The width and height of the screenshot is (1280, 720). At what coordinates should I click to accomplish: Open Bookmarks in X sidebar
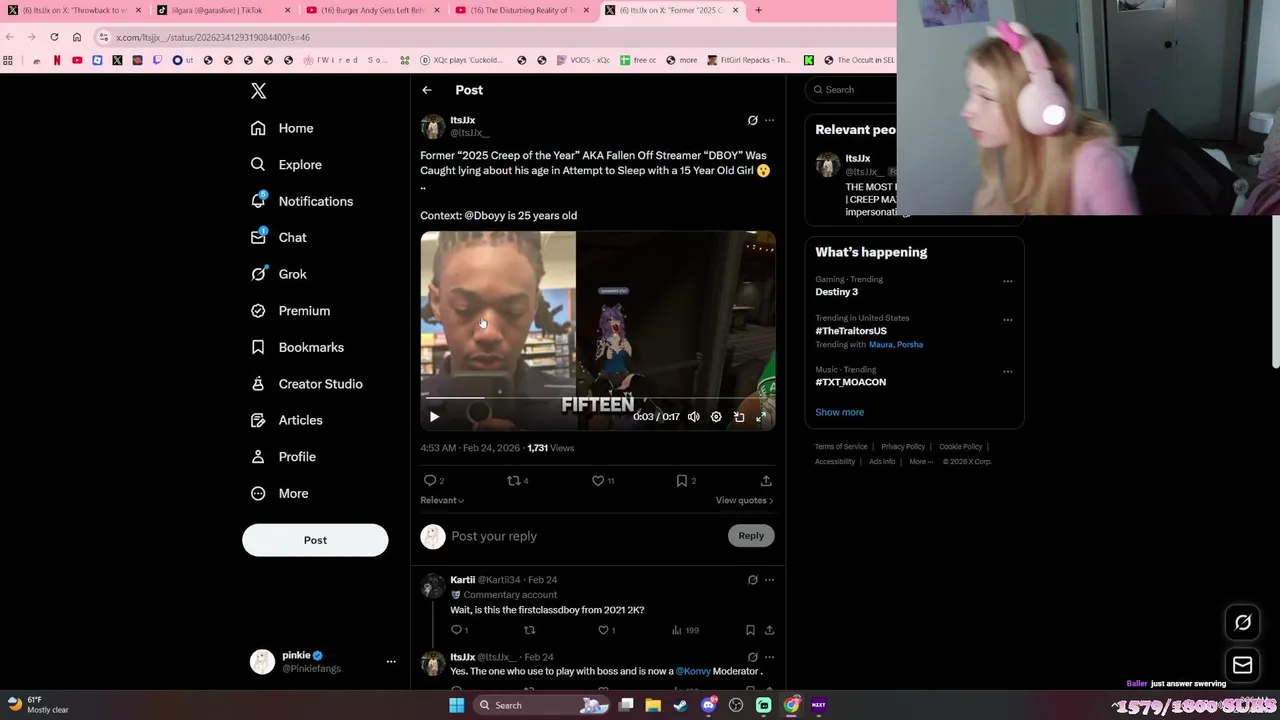(x=298, y=347)
